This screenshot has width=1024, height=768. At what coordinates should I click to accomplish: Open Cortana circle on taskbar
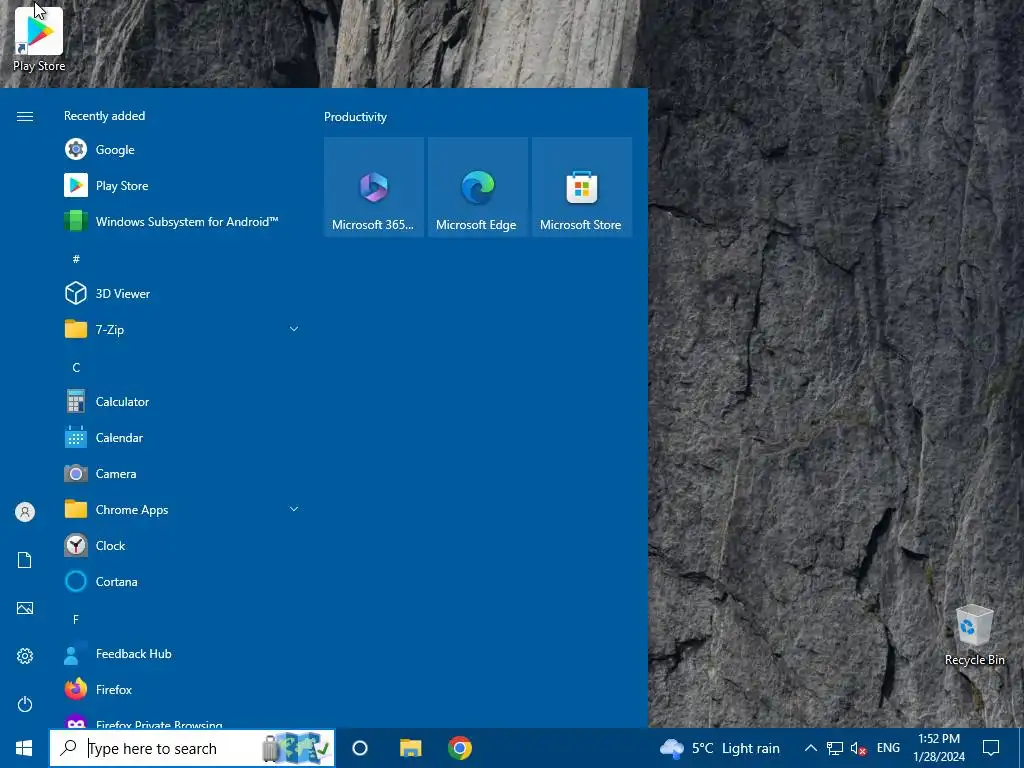(x=360, y=748)
